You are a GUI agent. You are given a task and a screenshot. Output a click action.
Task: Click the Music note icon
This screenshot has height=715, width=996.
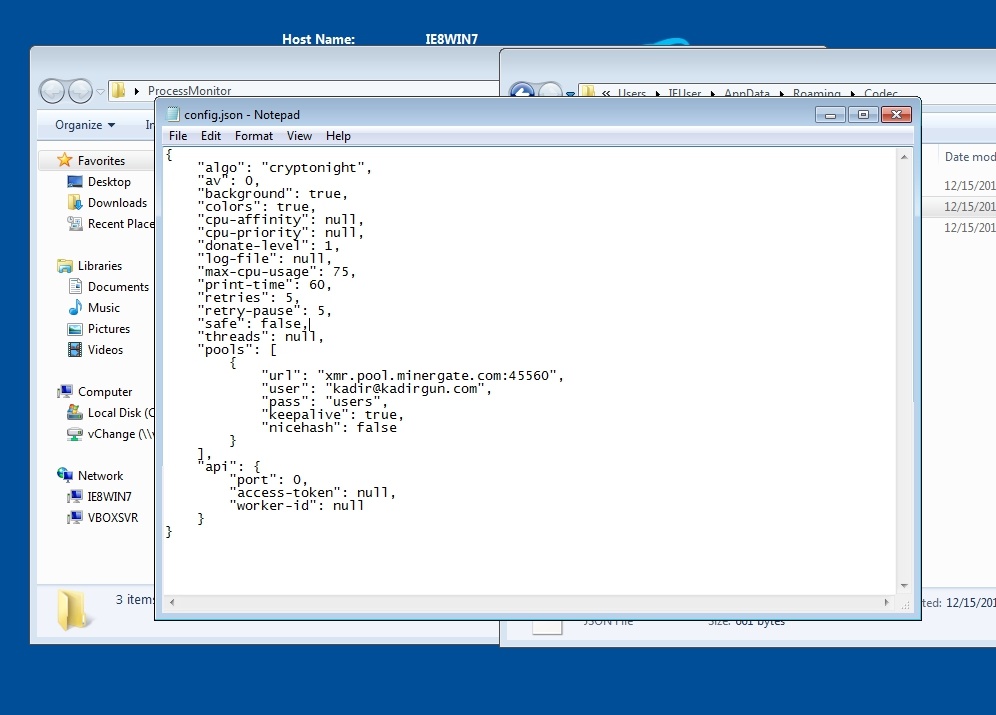click(x=75, y=307)
